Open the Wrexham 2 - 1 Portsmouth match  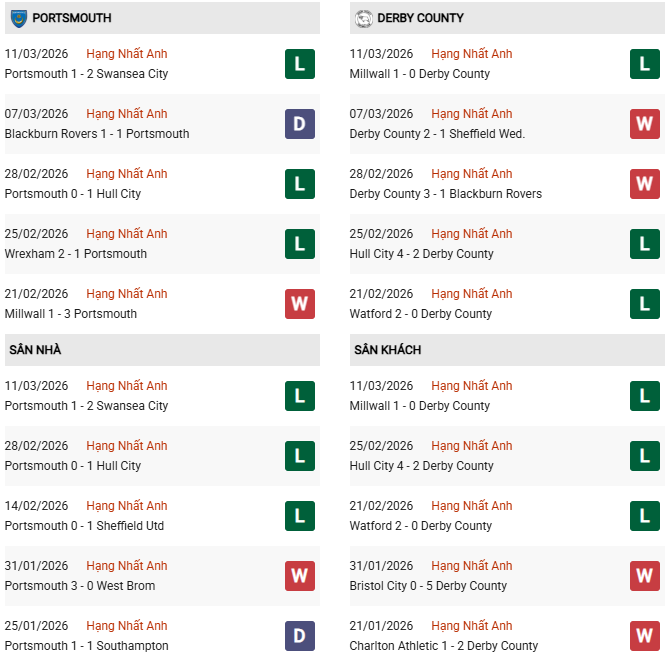click(x=76, y=254)
